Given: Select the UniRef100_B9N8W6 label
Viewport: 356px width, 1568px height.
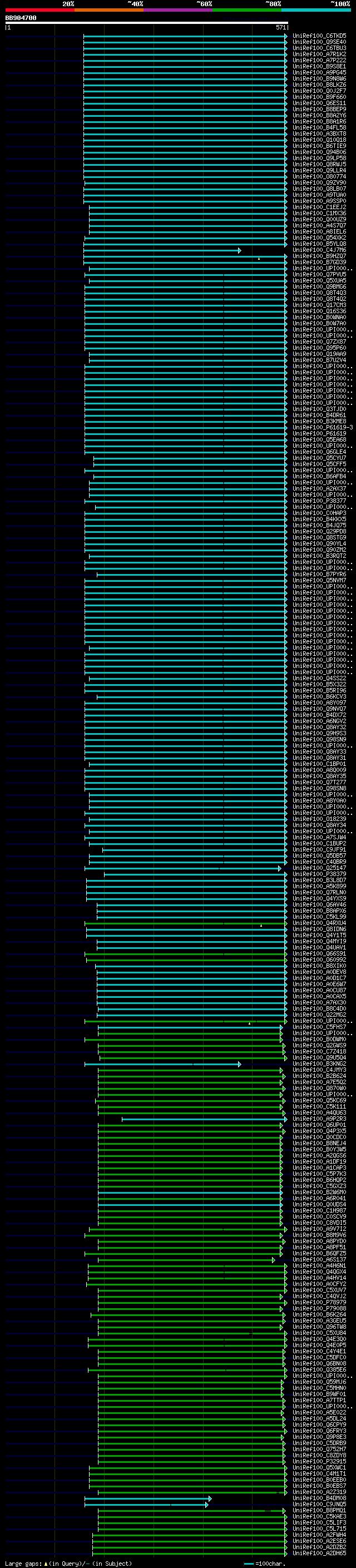Looking at the screenshot, I should click(x=319, y=78).
